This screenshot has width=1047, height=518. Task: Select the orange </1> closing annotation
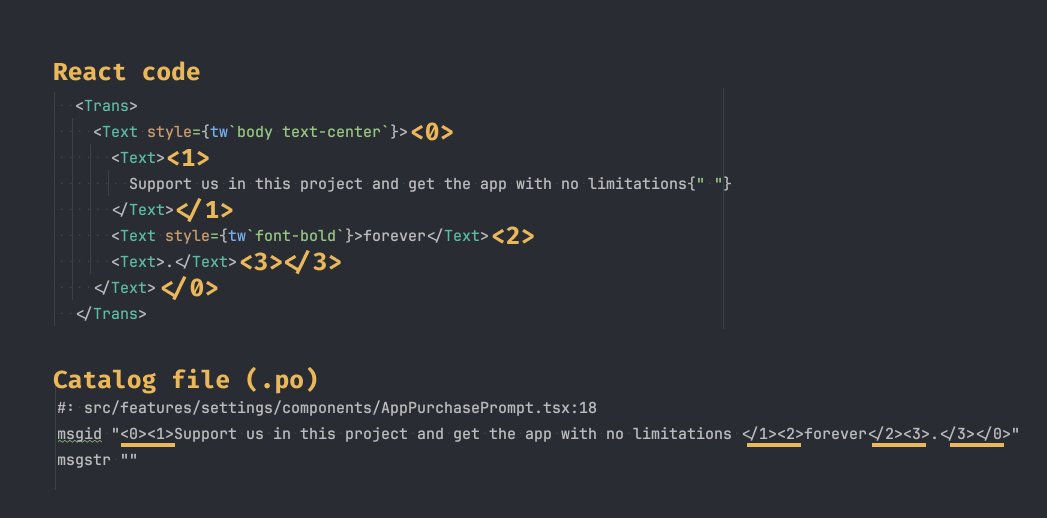[x=204, y=210]
